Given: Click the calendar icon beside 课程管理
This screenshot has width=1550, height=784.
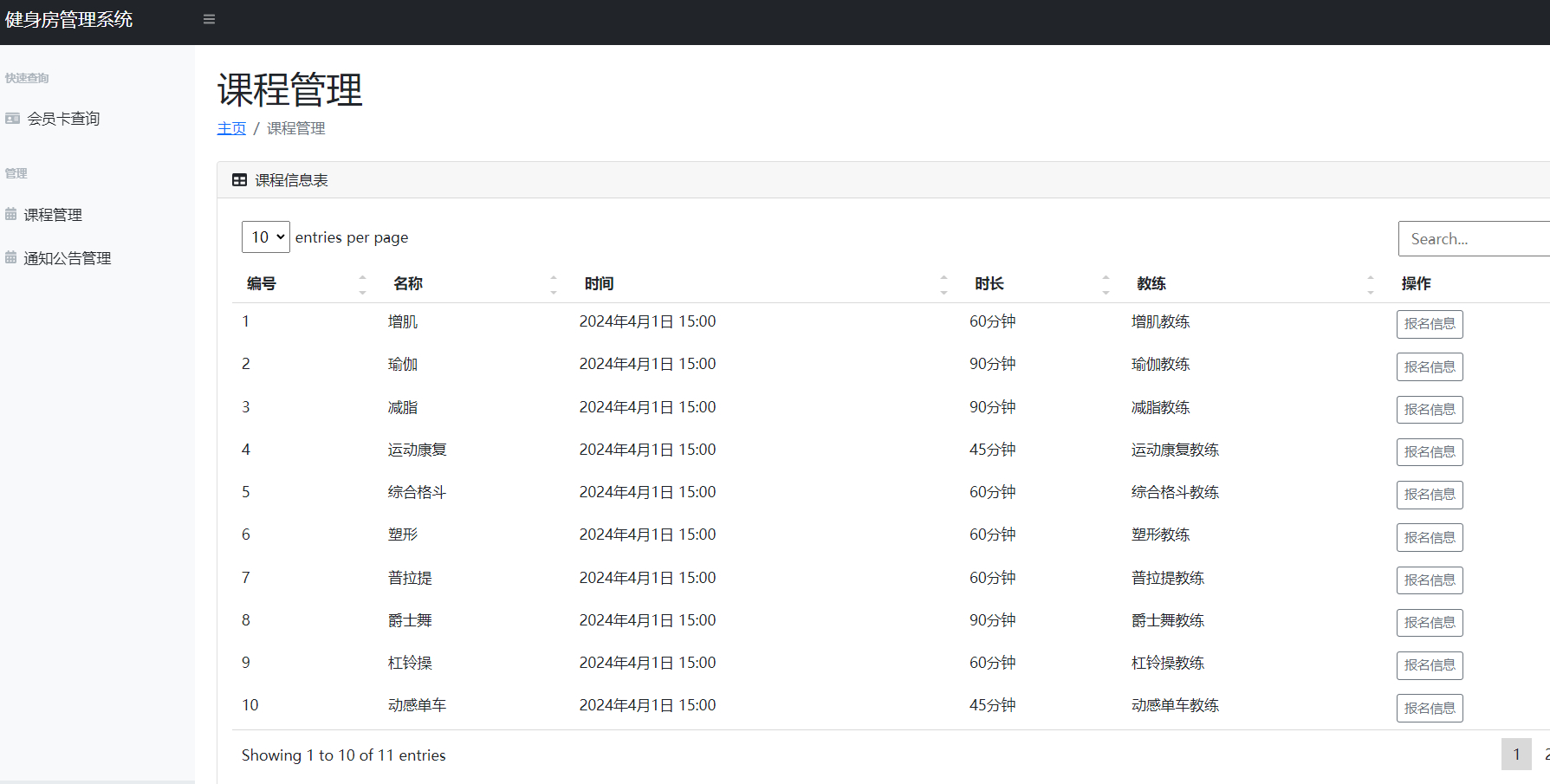Looking at the screenshot, I should tap(11, 214).
